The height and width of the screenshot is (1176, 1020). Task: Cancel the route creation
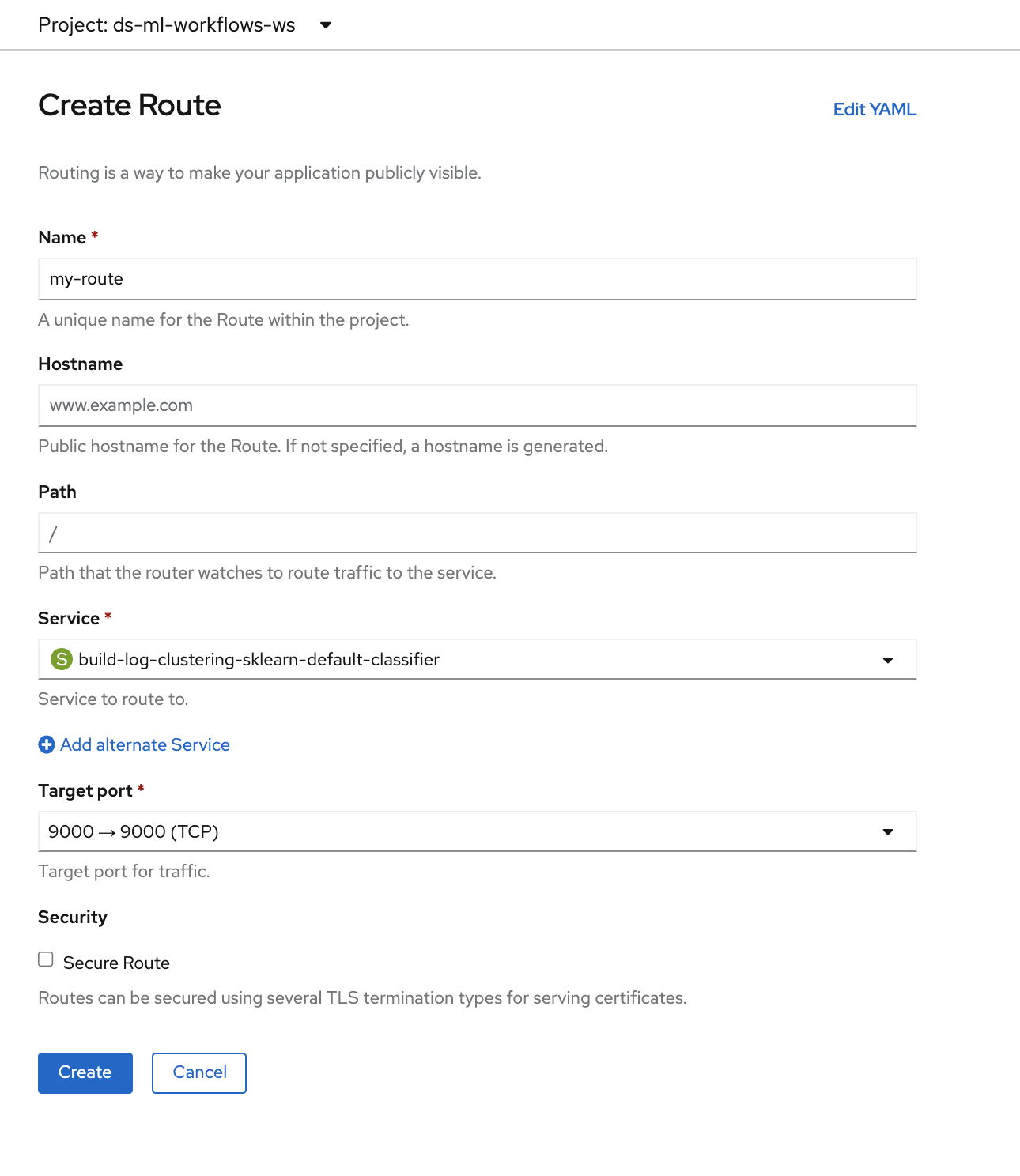198,1072
